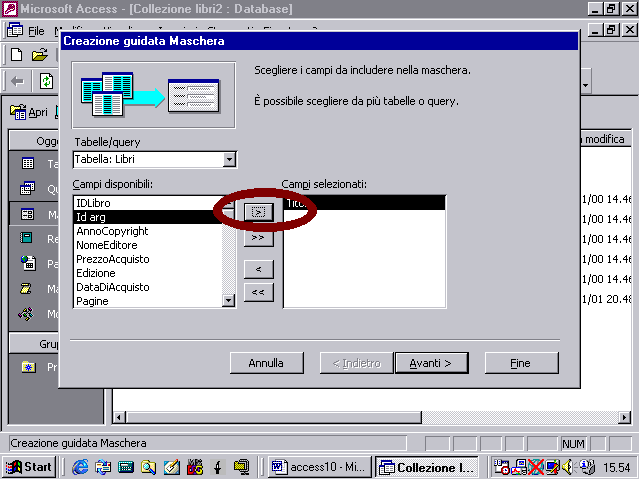Select the Report object icon in sidebar
This screenshot has height=479, width=639.
pyautogui.click(x=26, y=238)
